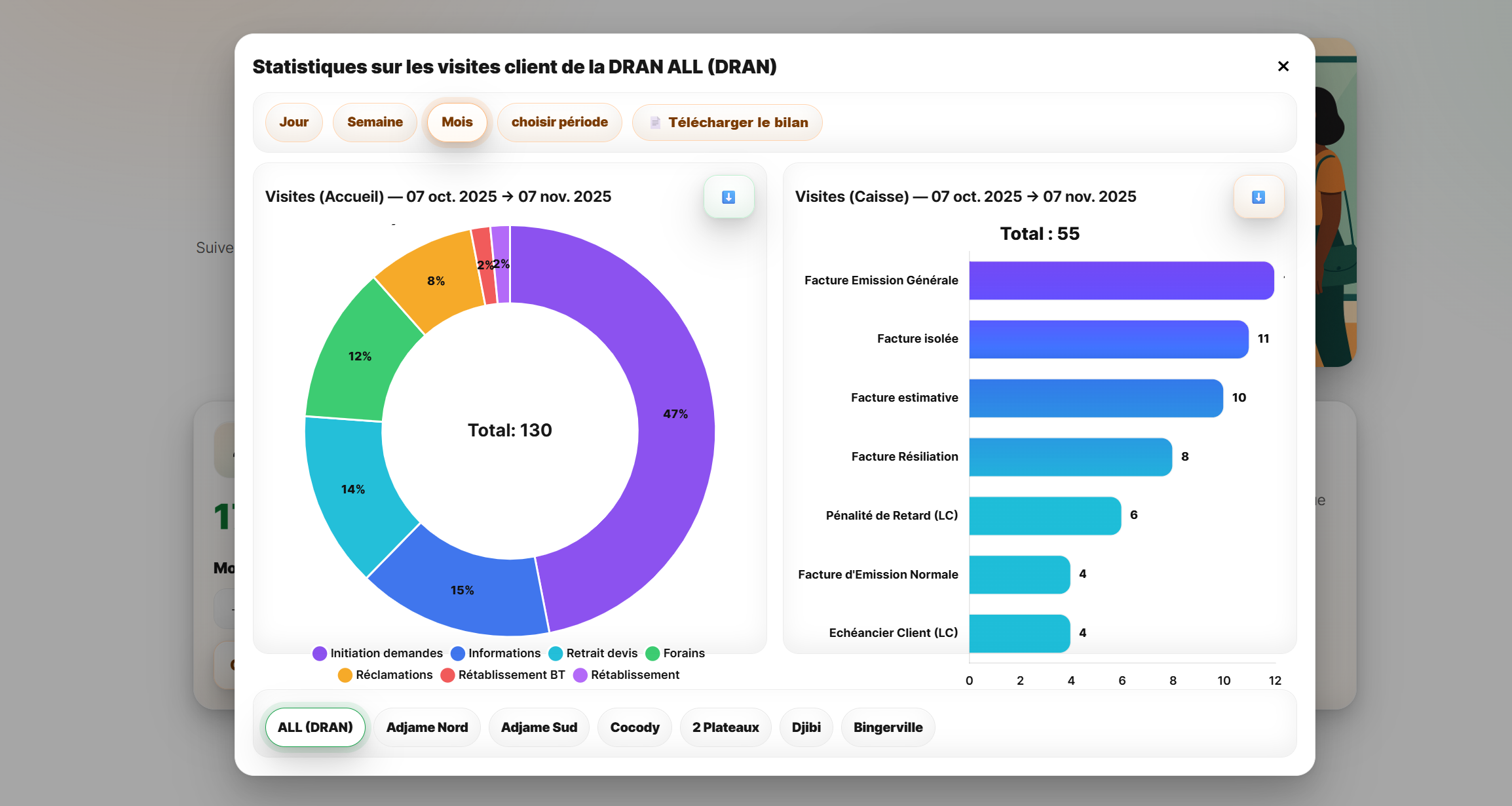Click the Facture isolée bar
Image resolution: width=1512 pixels, height=806 pixels.
1108,339
